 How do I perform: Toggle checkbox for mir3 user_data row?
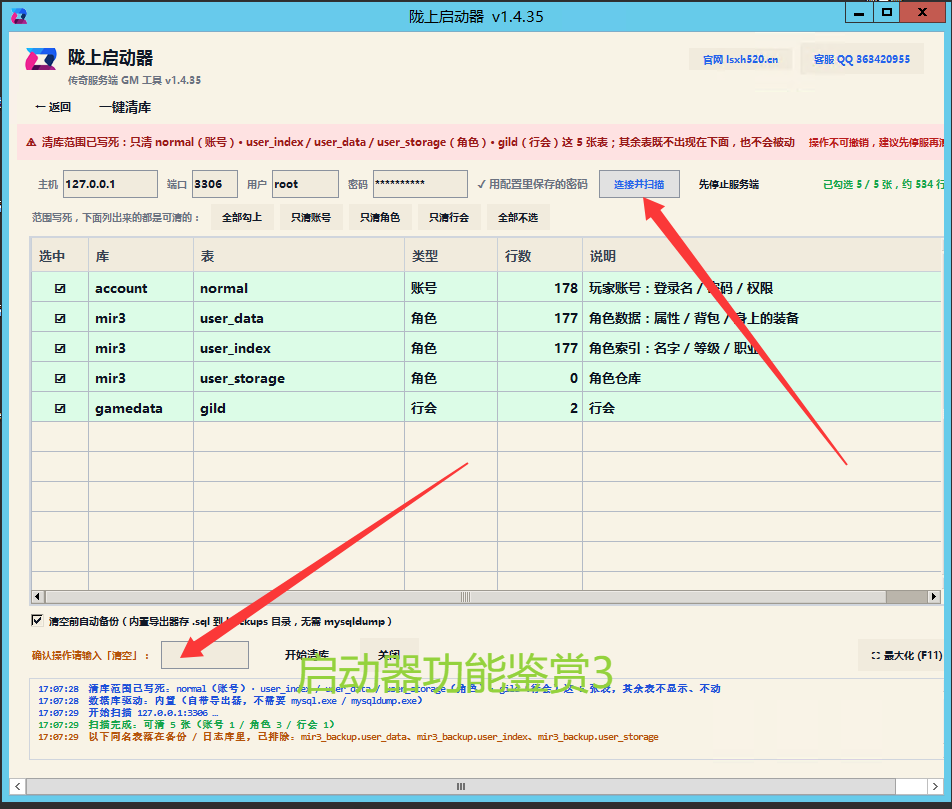pyautogui.click(x=60, y=318)
